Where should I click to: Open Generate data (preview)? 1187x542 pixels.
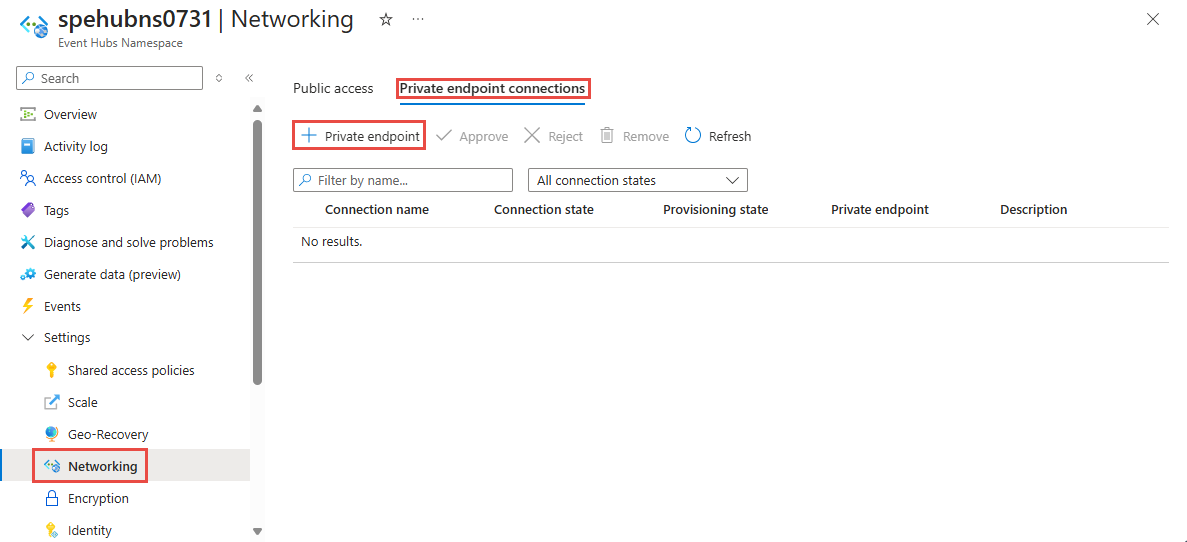tap(112, 274)
